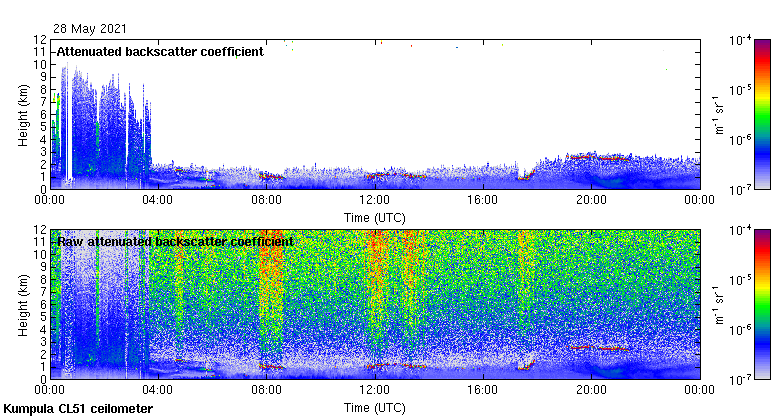Click the "12:00" tick under the upper plot
The height and width of the screenshot is (420, 780).
[x=375, y=200]
